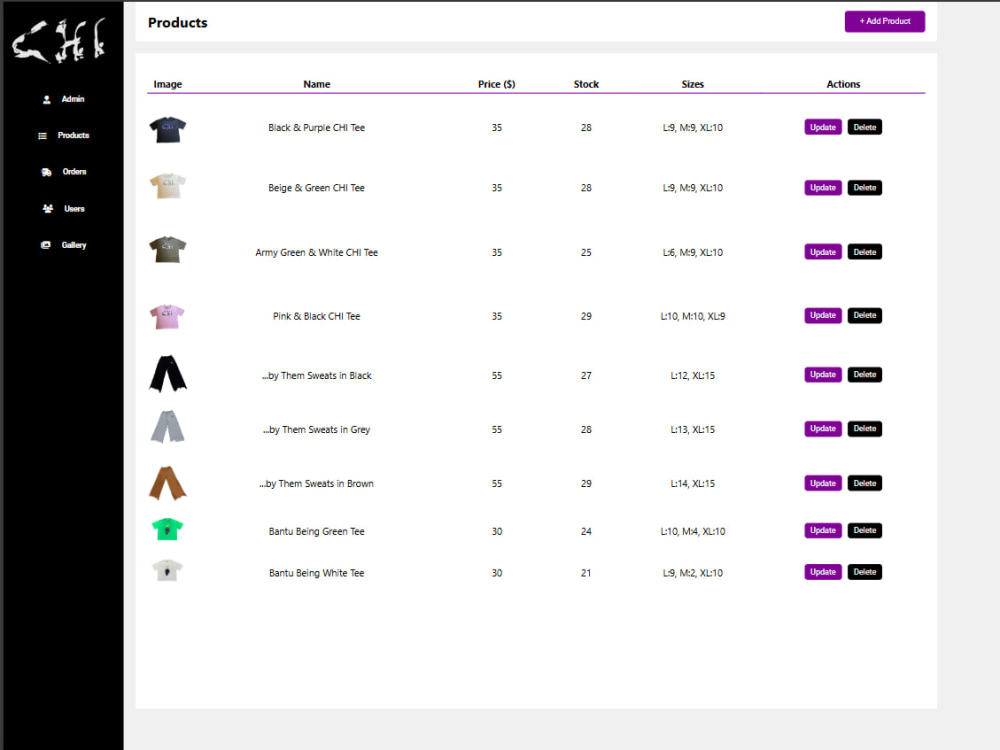This screenshot has width=1000, height=750.
Task: Click the Sizes column header
Action: click(x=693, y=84)
